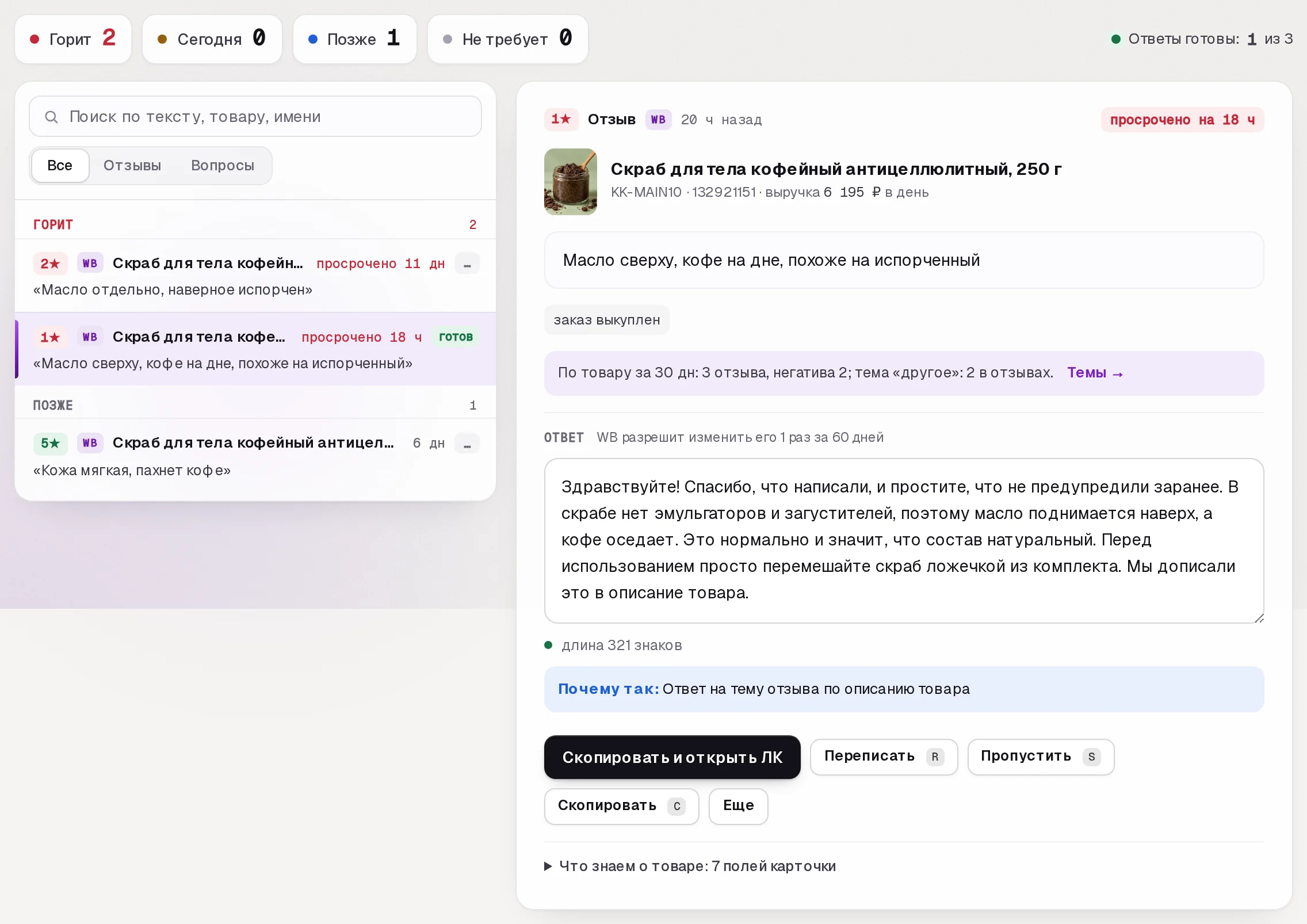1307x924 pixels.
Task: Click the coffee scrub product thumbnail
Action: [x=571, y=182]
